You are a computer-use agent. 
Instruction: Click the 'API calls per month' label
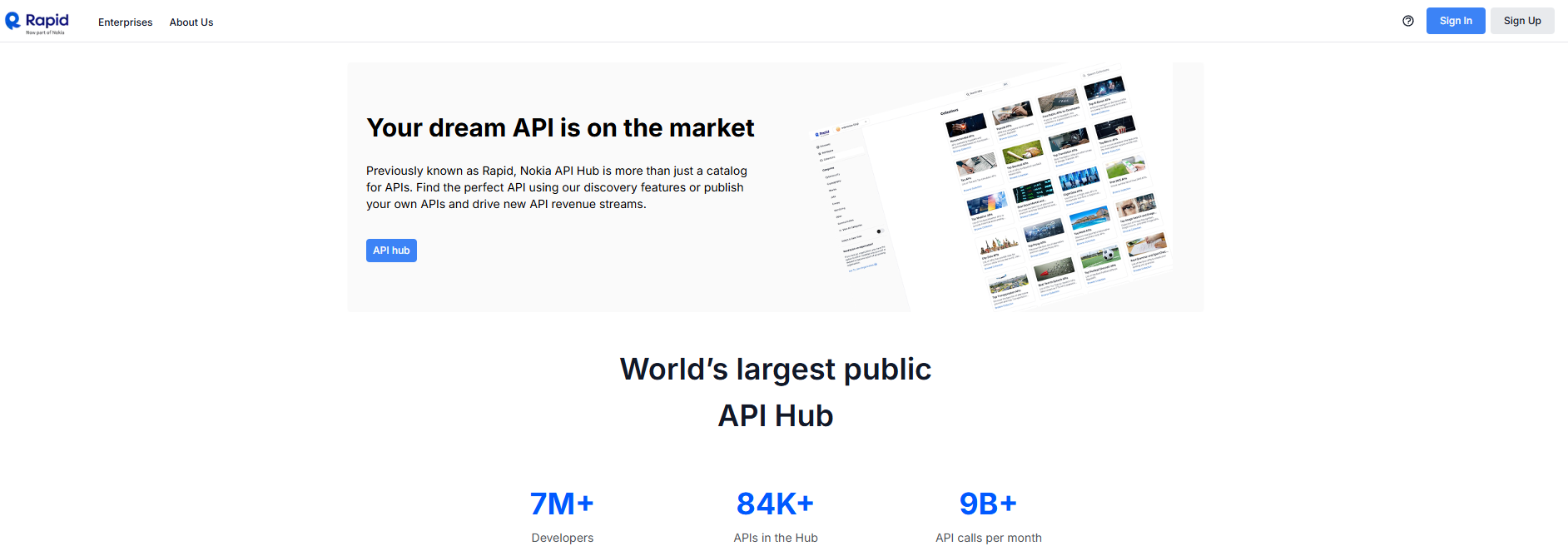988,538
